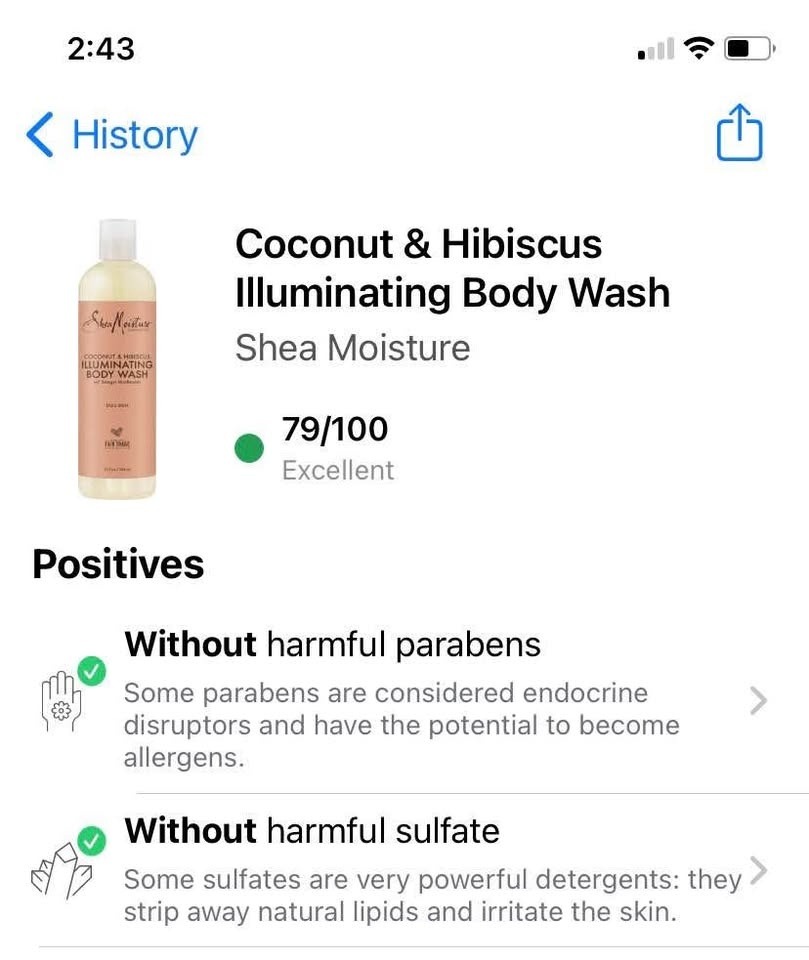This screenshot has width=809, height=960.
Task: Tap the Wi-Fi status icon
Action: (x=701, y=47)
